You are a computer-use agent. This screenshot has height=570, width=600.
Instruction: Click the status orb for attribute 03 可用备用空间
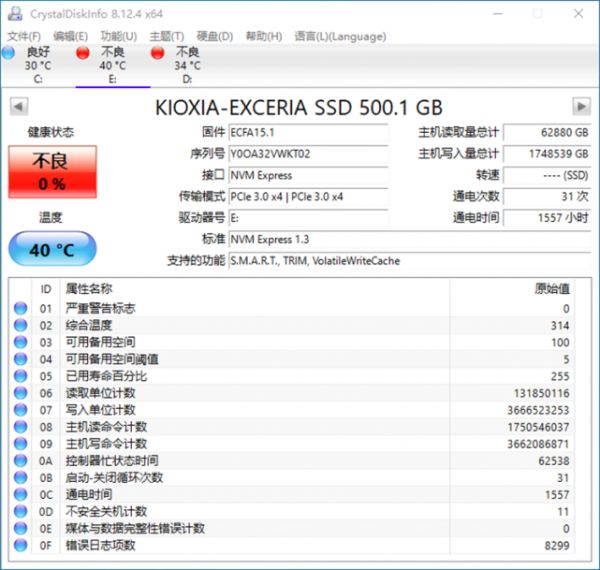pyautogui.click(x=21, y=342)
